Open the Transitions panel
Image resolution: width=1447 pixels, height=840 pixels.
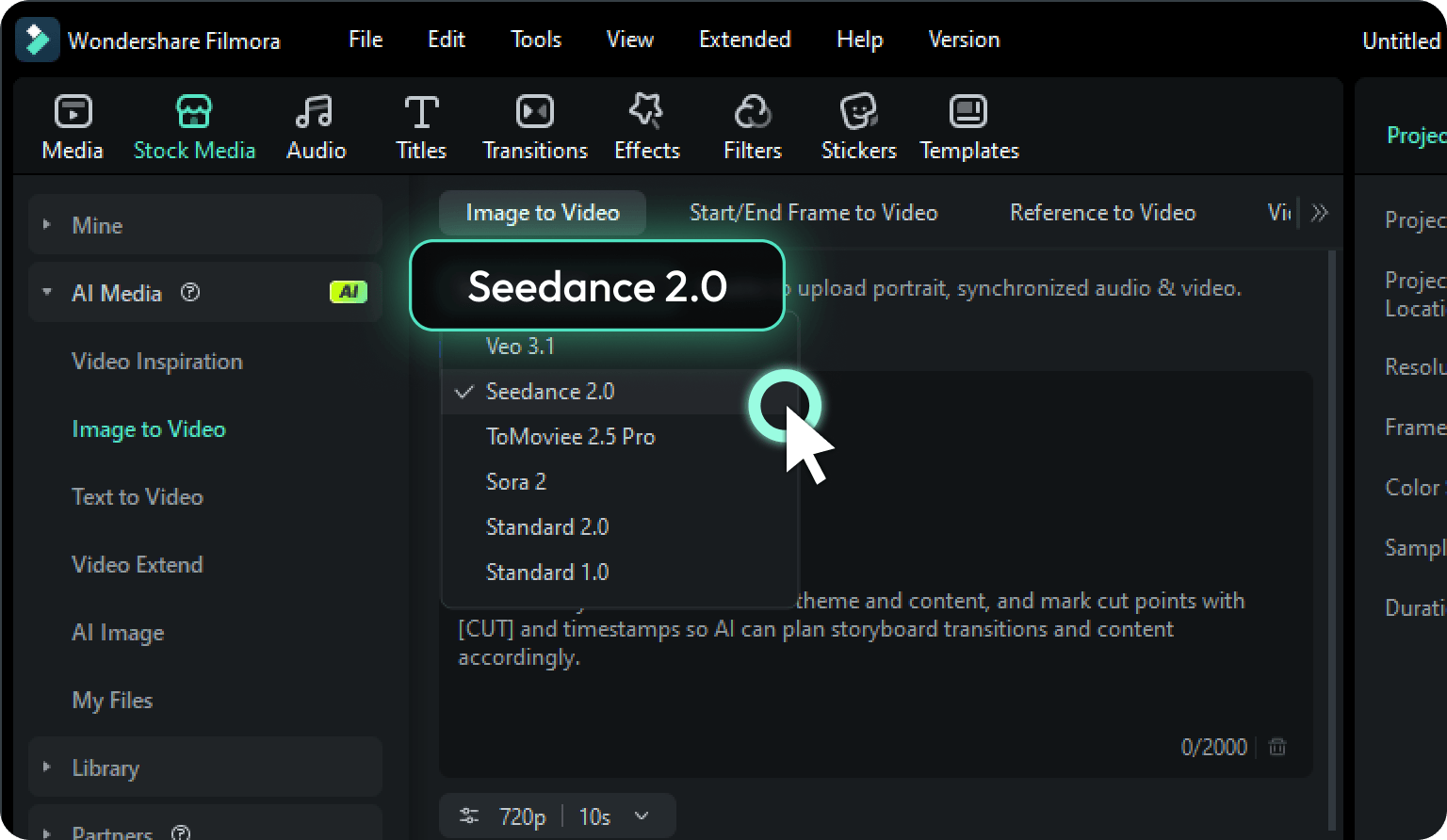tap(534, 125)
